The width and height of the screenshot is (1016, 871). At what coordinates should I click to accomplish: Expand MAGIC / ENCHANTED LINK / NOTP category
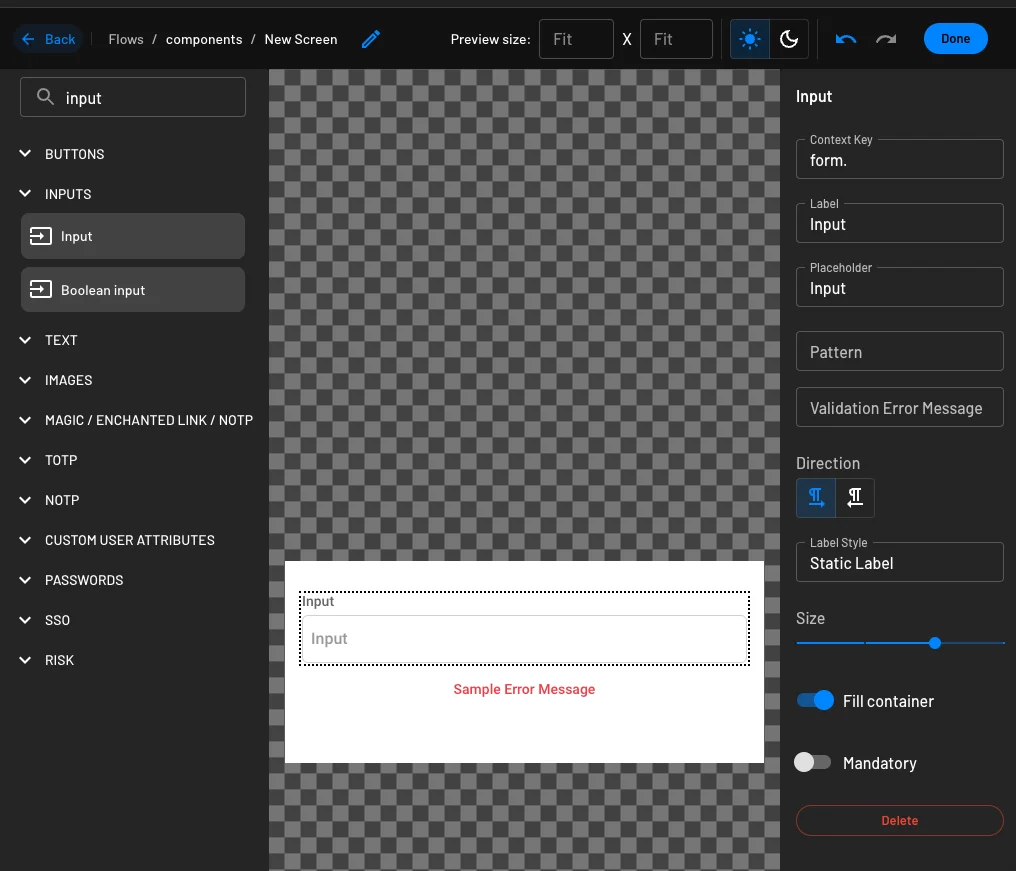[x=25, y=420]
